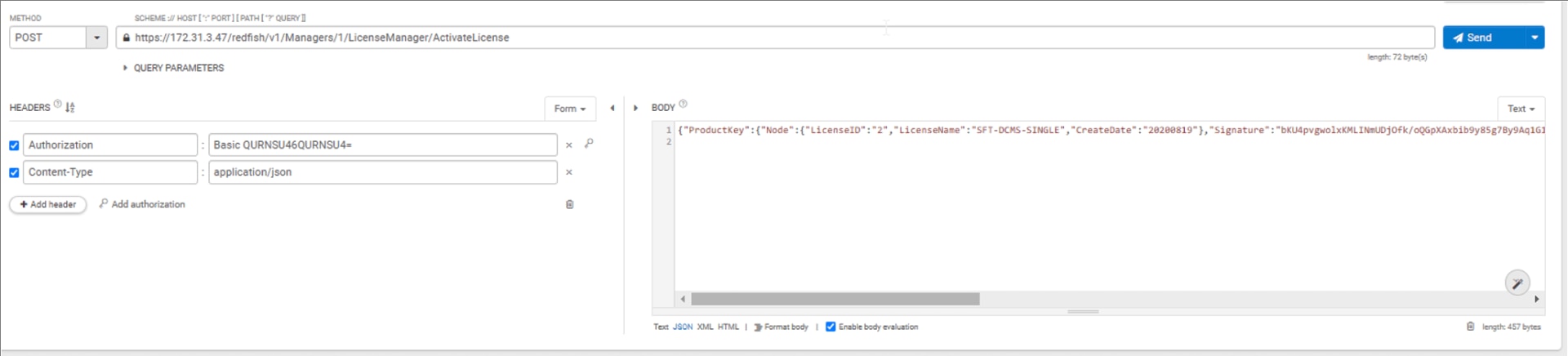The image size is (1568, 356).
Task: Edit the Content-Type header name
Action: [x=110, y=172]
